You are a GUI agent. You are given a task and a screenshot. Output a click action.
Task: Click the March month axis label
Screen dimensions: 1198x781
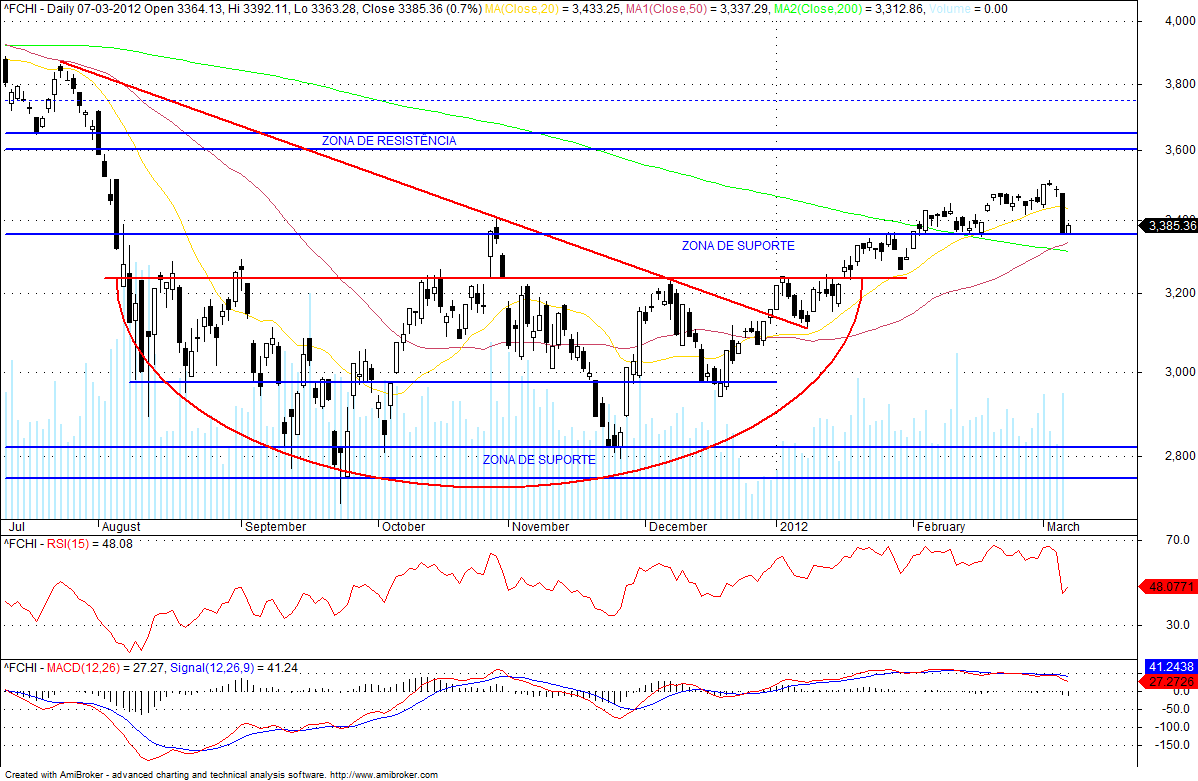[x=1063, y=527]
